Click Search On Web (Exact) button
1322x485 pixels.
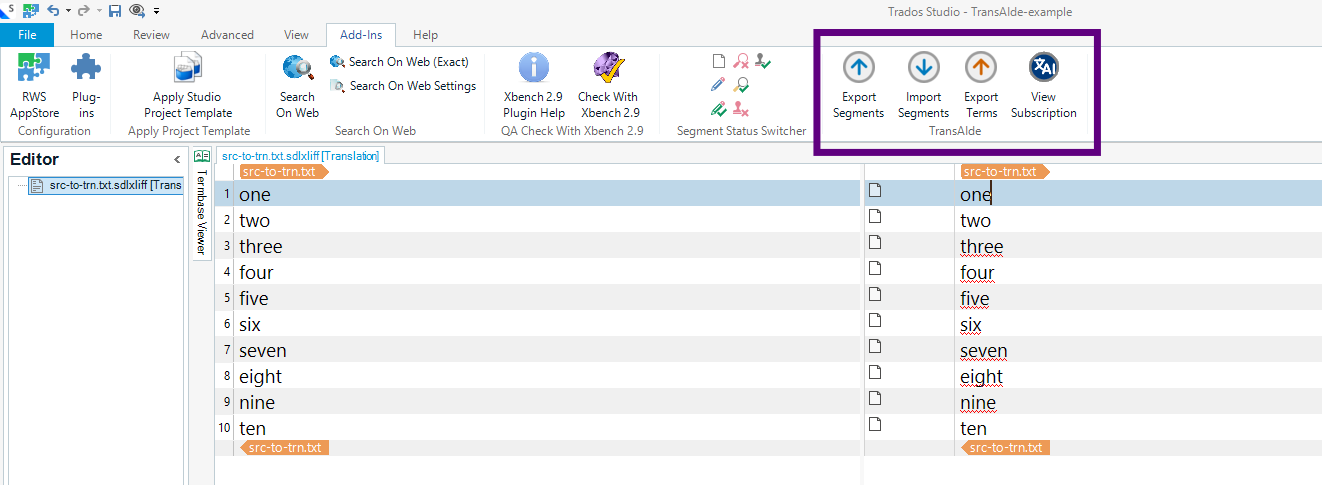399,62
